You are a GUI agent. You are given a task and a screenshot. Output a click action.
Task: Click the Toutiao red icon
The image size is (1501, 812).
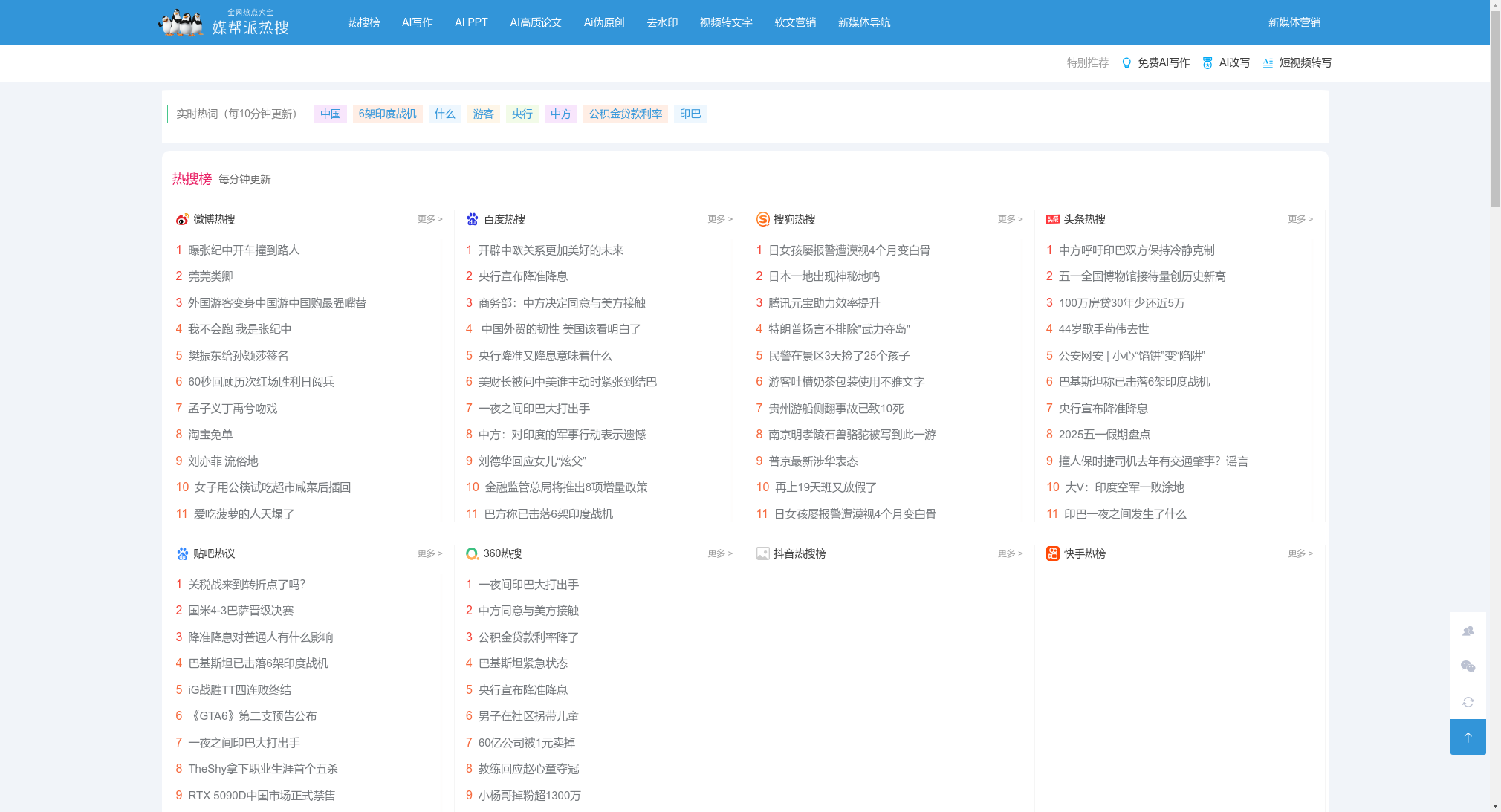pyautogui.click(x=1052, y=219)
